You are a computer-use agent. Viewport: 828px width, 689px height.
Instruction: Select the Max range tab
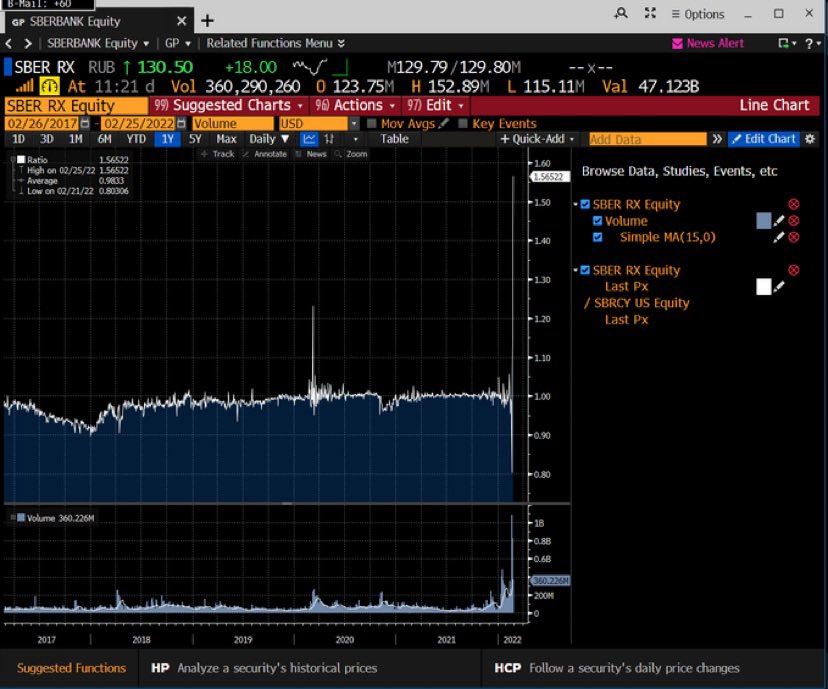point(226,139)
